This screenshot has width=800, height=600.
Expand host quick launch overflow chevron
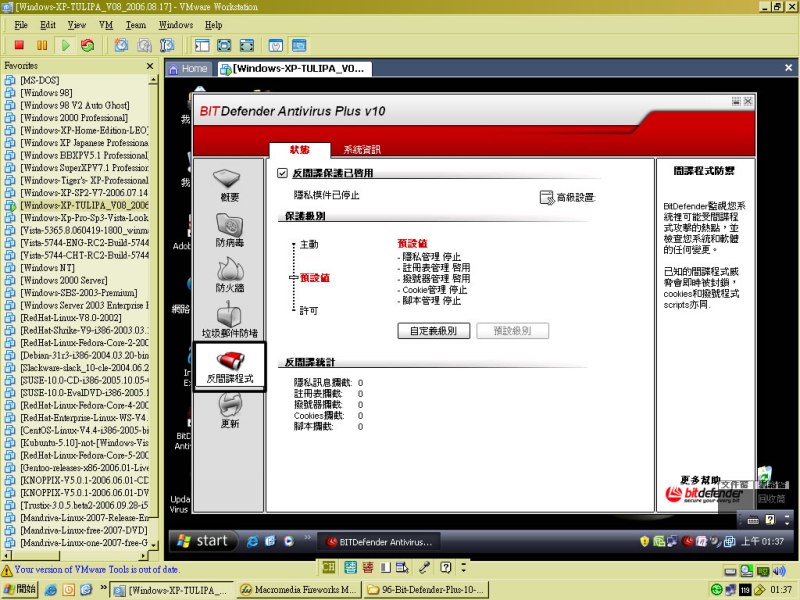tap(103, 587)
